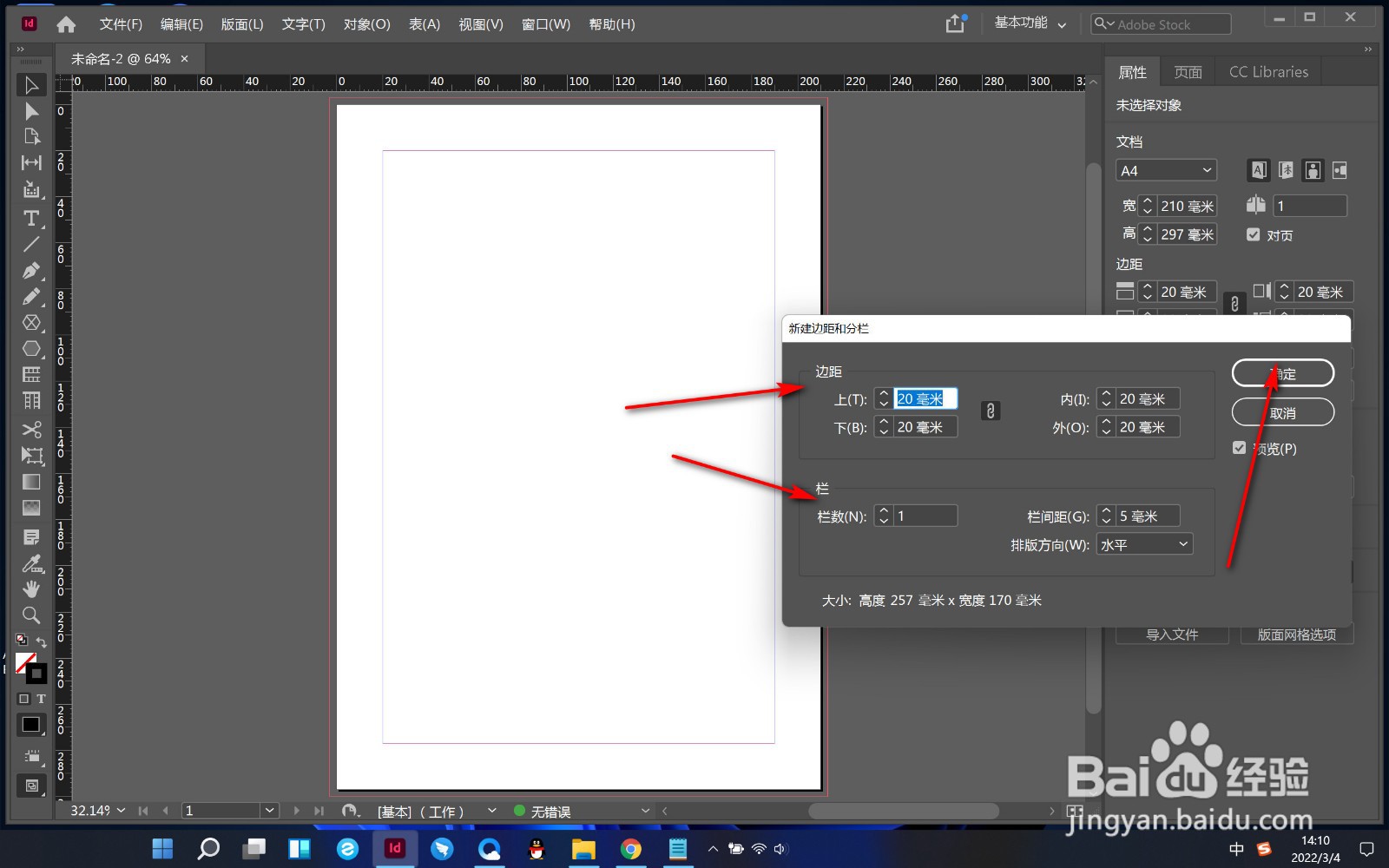The image size is (1389, 868).
Task: Click the share document icon
Action: click(x=956, y=23)
